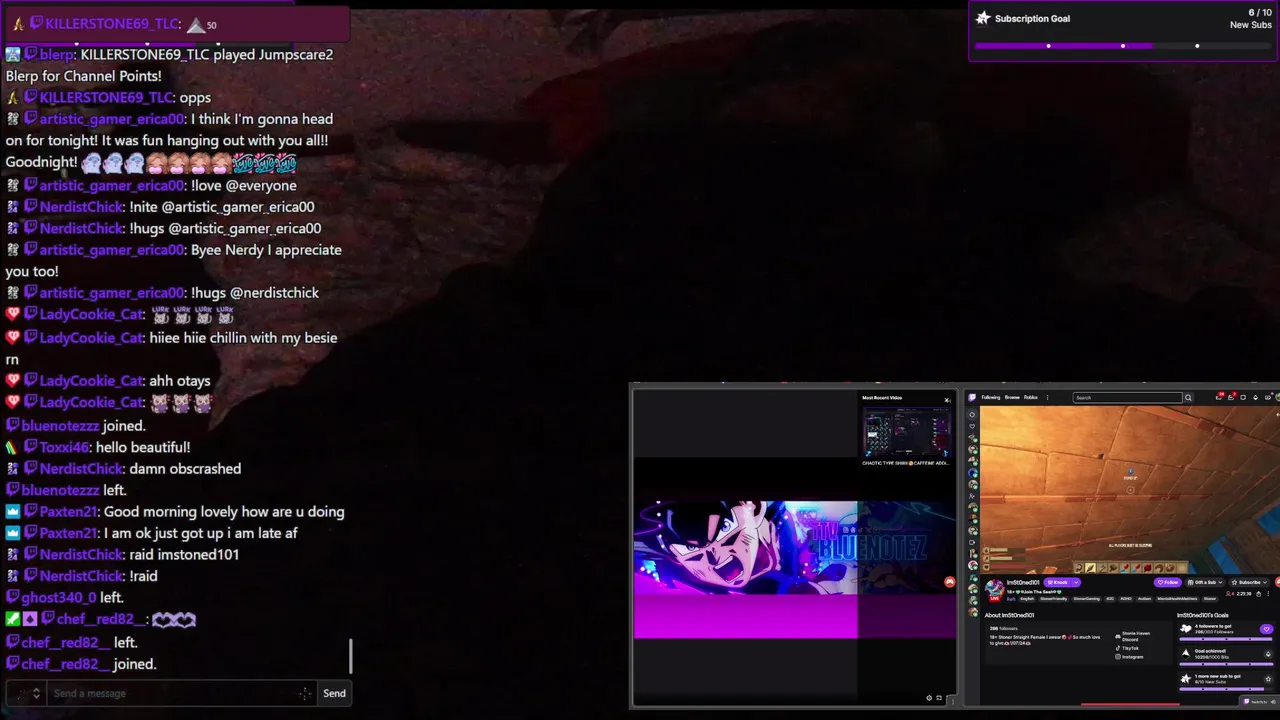Open stream options three-dot menu
The image size is (1280, 720).
point(1268,594)
